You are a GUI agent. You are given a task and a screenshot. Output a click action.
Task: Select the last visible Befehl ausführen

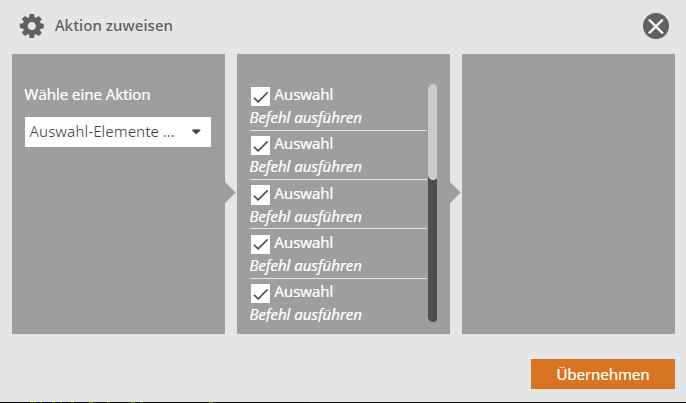coord(305,314)
